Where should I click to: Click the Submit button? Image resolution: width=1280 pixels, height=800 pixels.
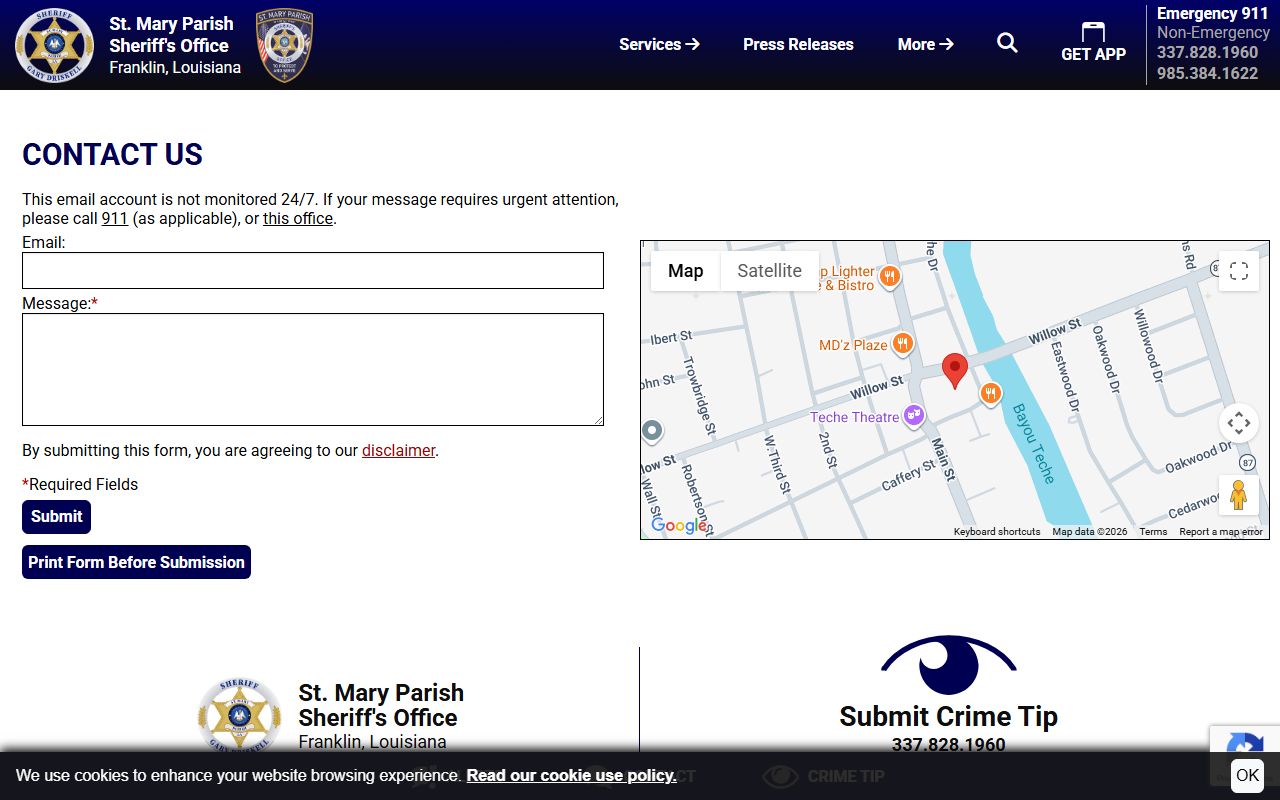click(56, 517)
